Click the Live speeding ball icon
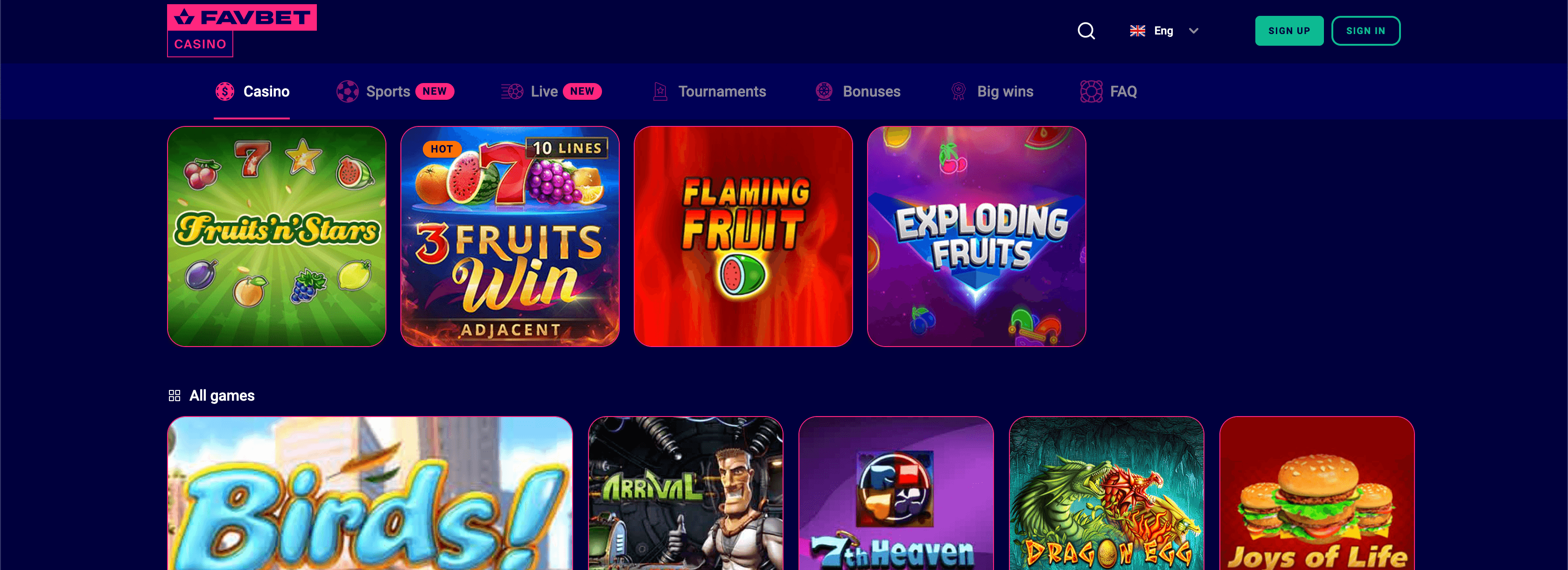This screenshot has width=1568, height=570. (x=512, y=91)
